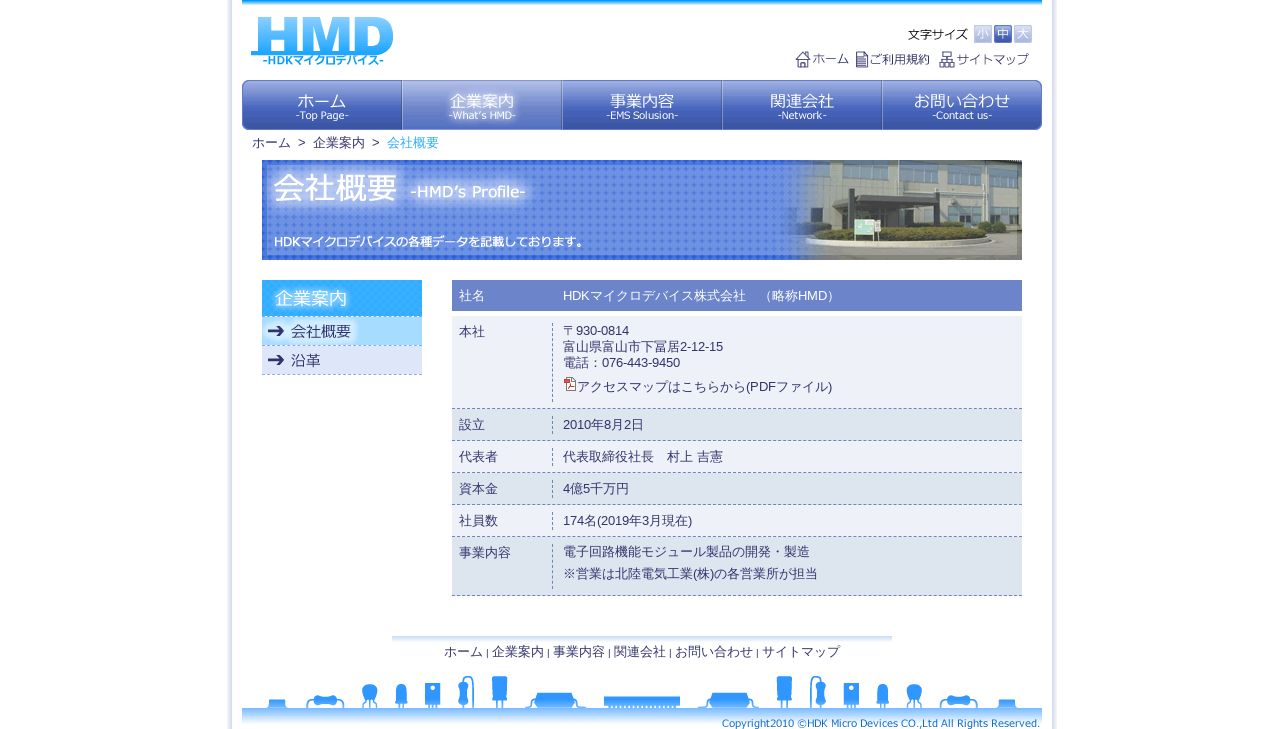
Task: Open 企業案内 link in the footer
Action: 518,652
